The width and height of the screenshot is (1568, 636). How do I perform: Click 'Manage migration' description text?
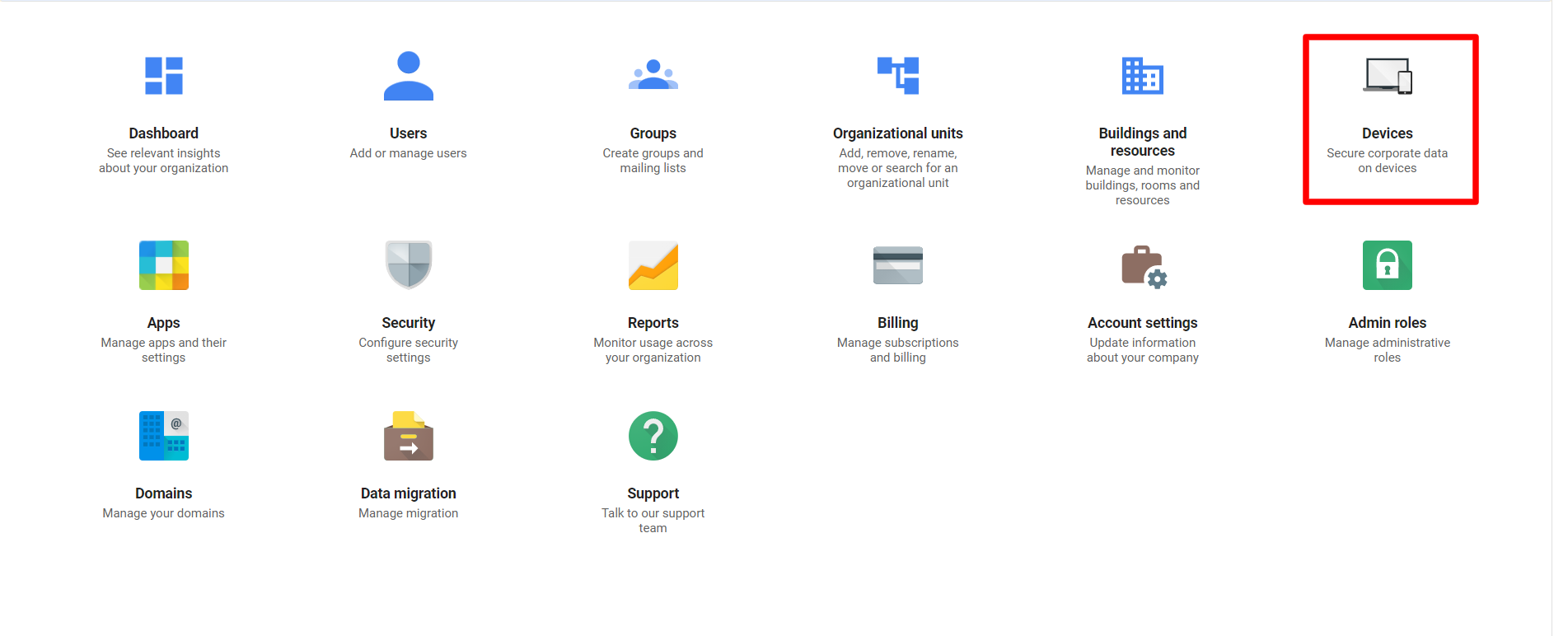tap(409, 513)
